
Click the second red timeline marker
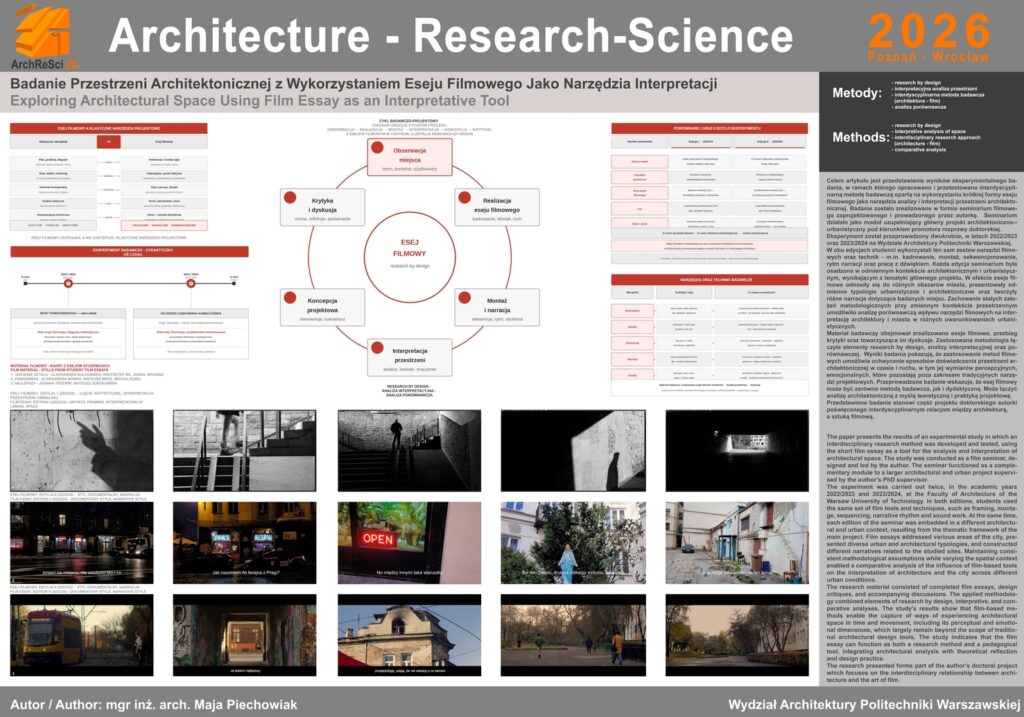coord(191,282)
